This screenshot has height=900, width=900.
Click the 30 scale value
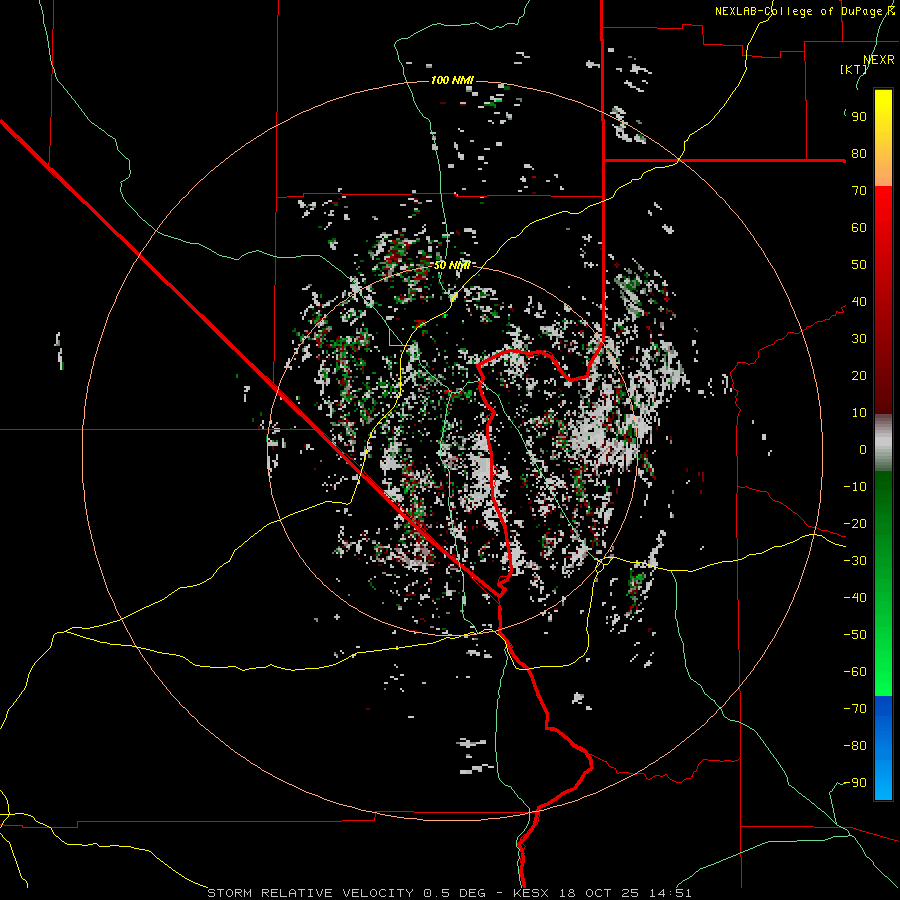coord(859,339)
